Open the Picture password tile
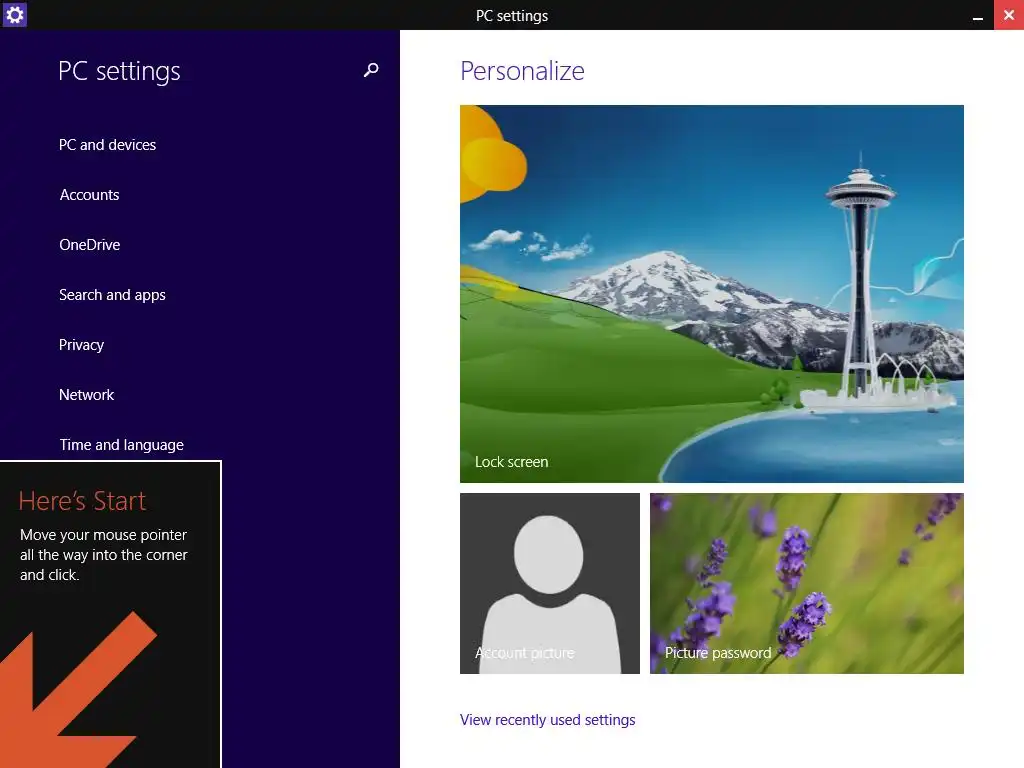1024x768 pixels. (x=807, y=583)
